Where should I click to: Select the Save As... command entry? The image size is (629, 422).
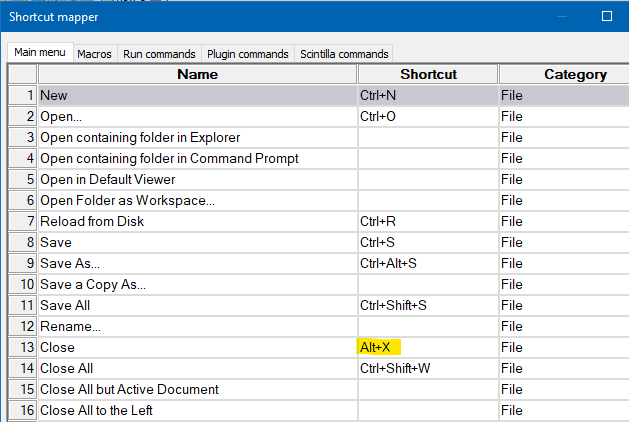(x=197, y=263)
